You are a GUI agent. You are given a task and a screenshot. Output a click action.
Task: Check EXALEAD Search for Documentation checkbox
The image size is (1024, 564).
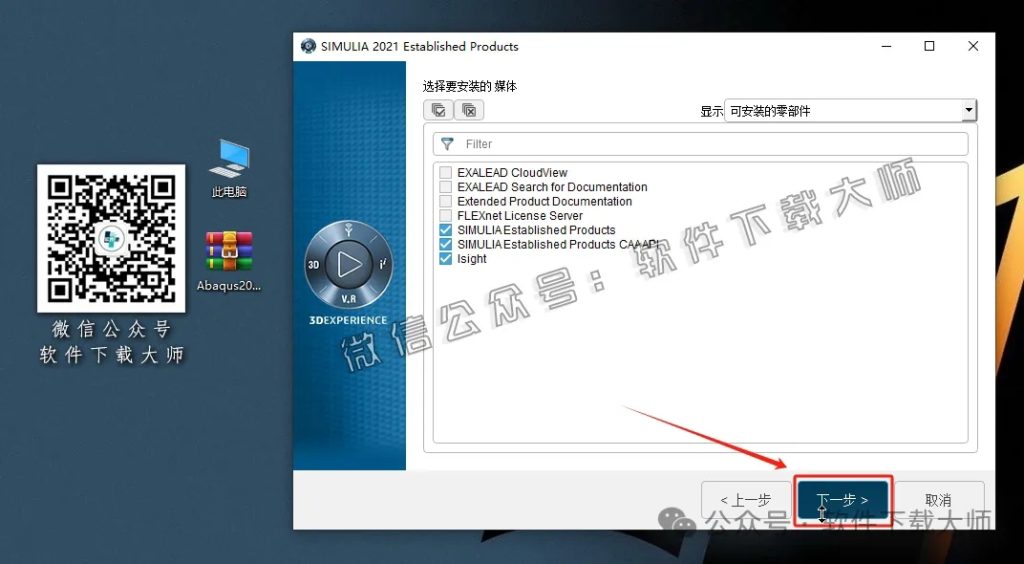(x=445, y=187)
